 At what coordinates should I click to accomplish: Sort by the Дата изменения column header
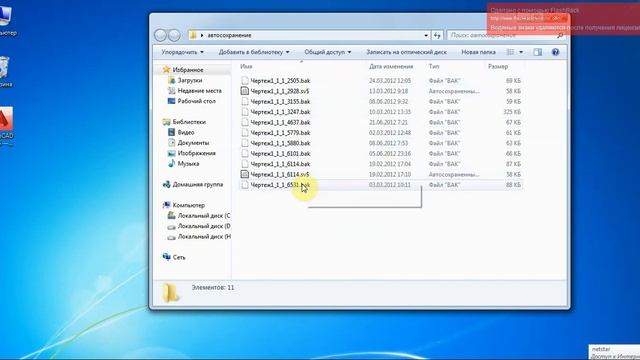tap(391, 66)
